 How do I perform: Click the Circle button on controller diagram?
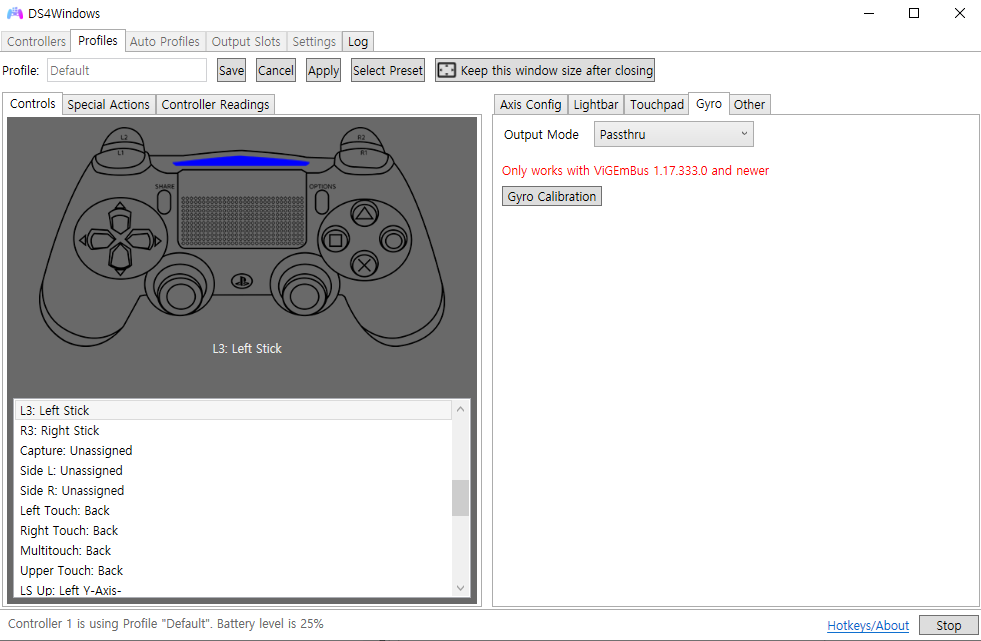coord(394,240)
